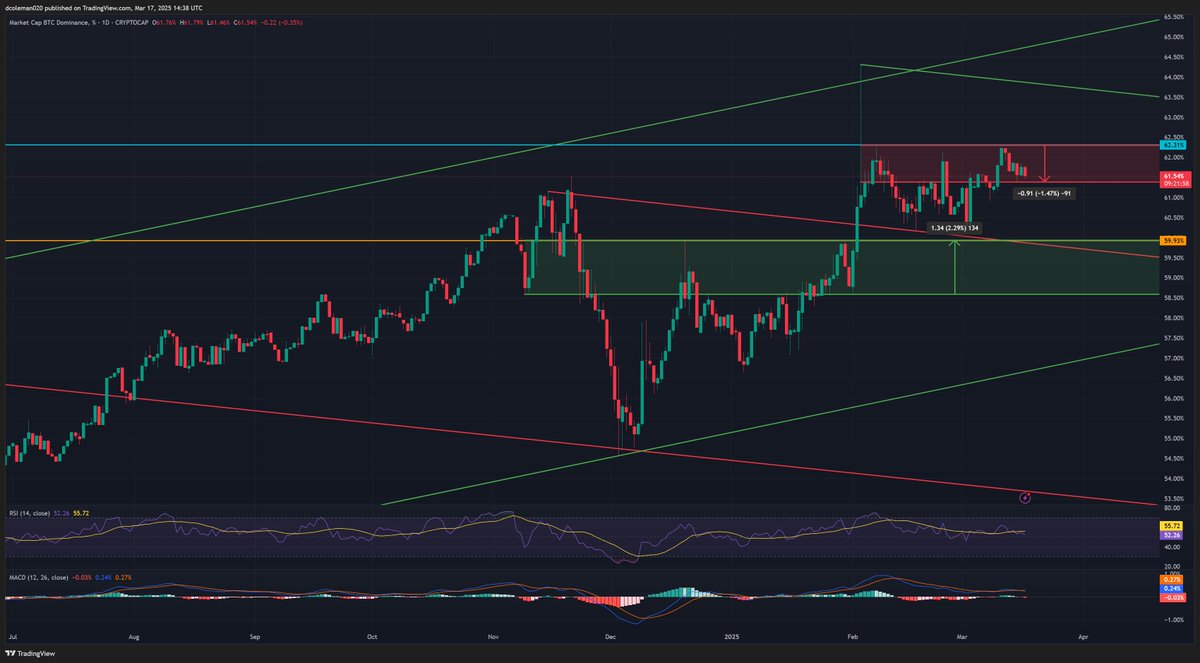
Task: Click the -1.00% MACD scale label
Action: 1173,618
